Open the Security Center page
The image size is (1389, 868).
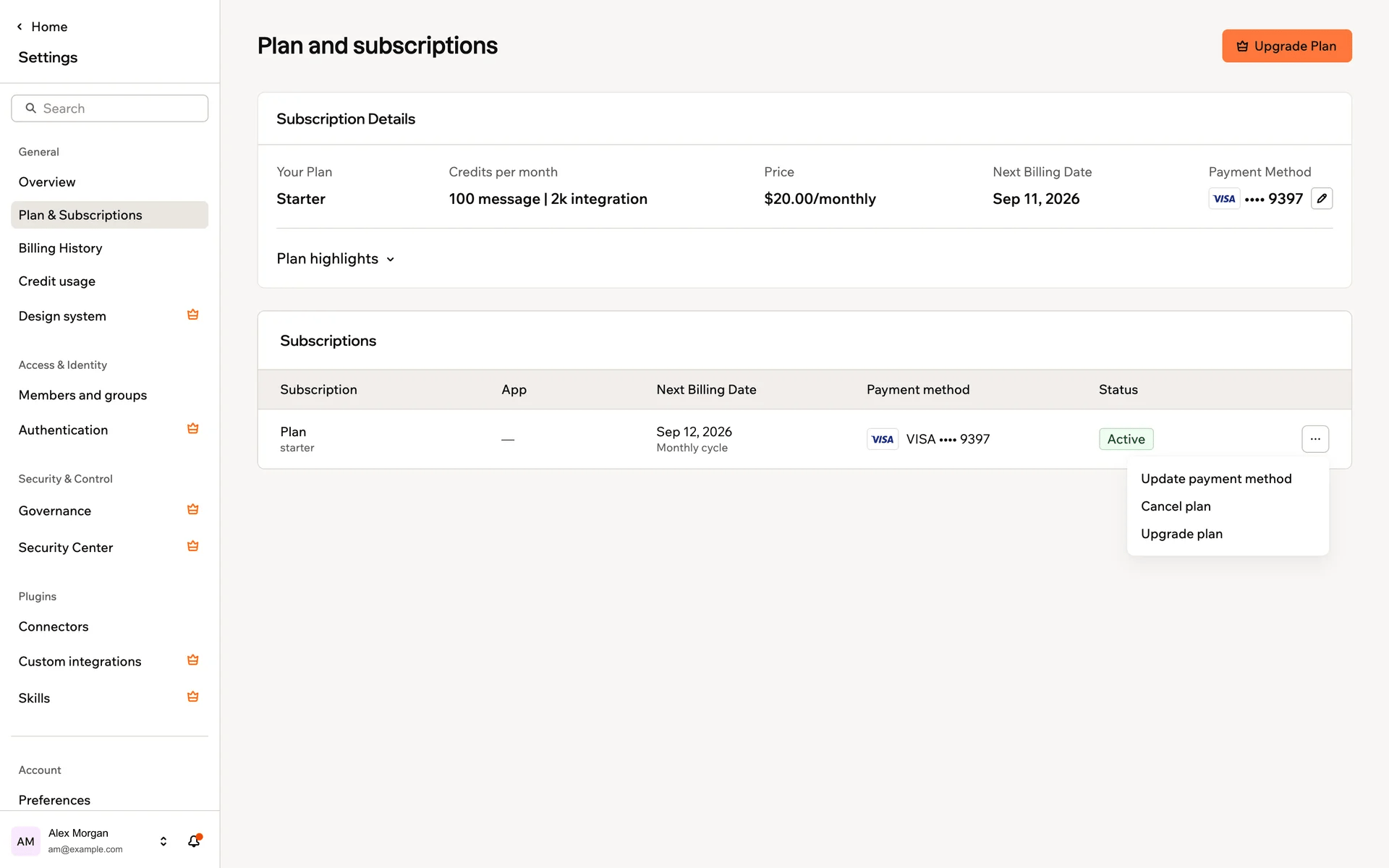(x=109, y=548)
